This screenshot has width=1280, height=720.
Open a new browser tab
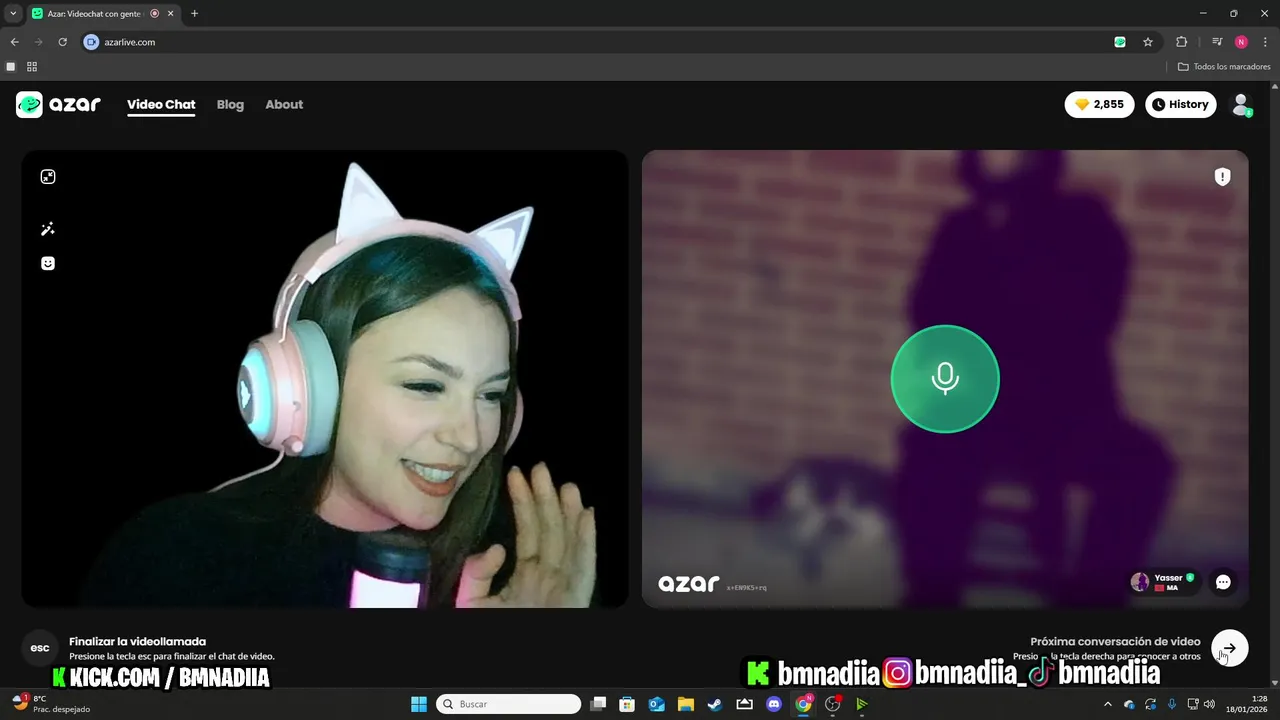[x=194, y=14]
